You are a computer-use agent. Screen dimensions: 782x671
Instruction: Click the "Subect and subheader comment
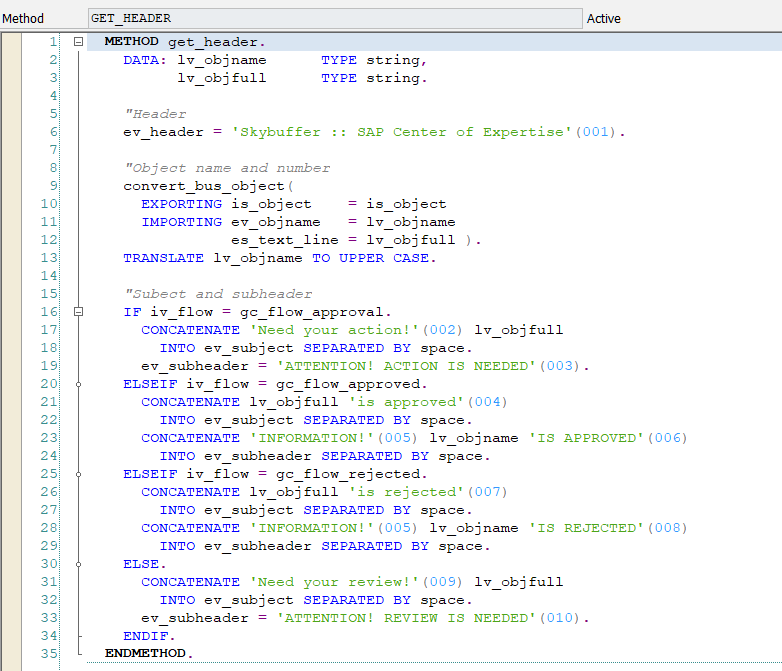pyautogui.click(x=218, y=294)
